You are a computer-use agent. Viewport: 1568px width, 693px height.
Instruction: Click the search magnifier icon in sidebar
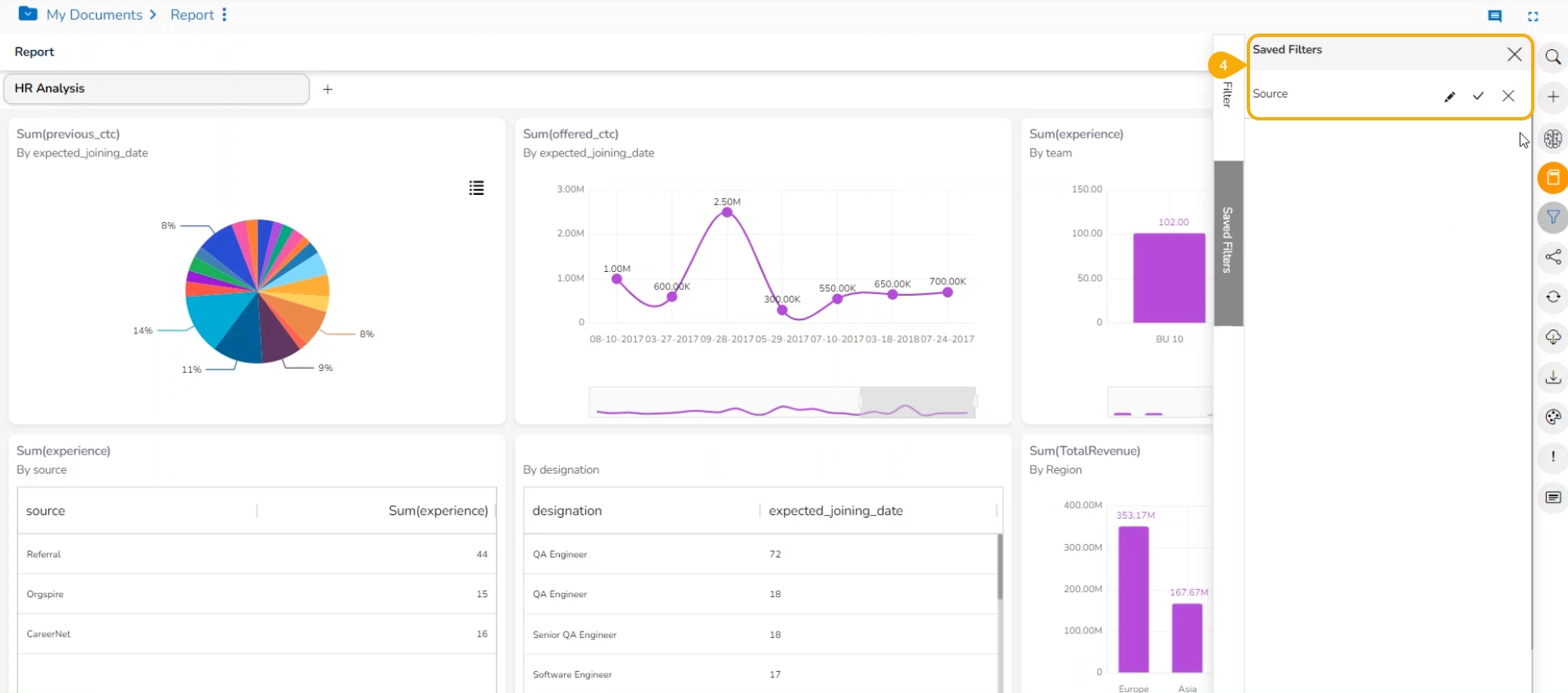pyautogui.click(x=1552, y=57)
